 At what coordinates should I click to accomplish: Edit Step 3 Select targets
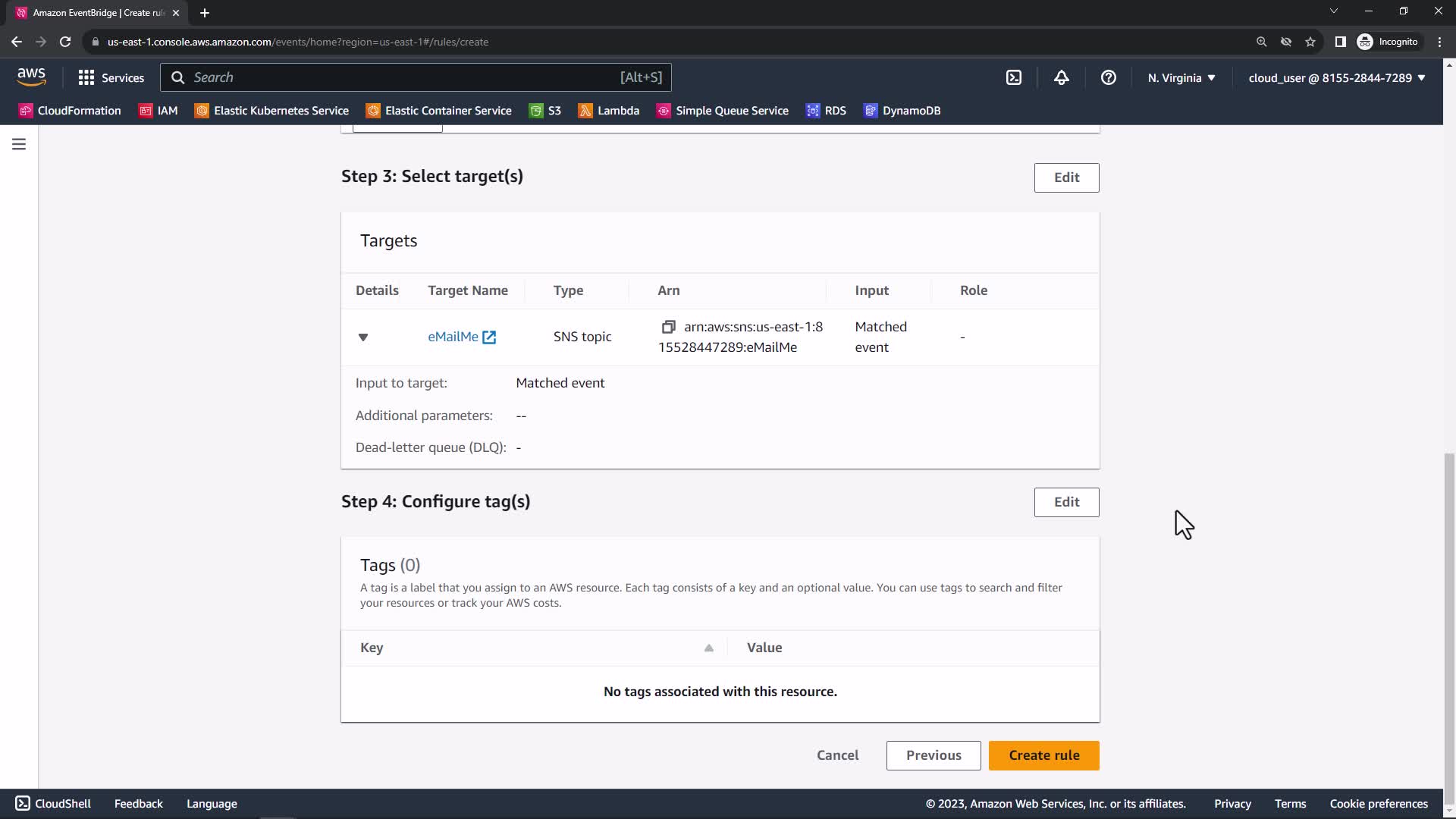coord(1066,177)
